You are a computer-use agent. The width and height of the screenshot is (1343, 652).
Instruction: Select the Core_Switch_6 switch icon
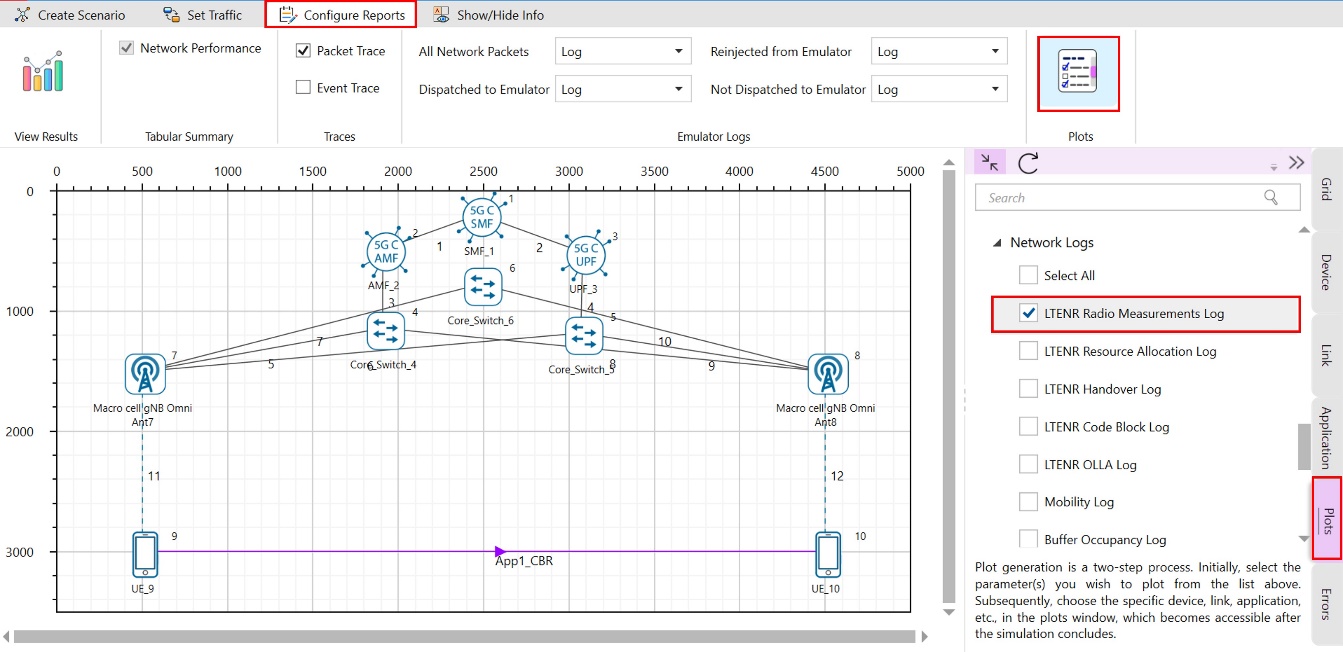pos(483,288)
